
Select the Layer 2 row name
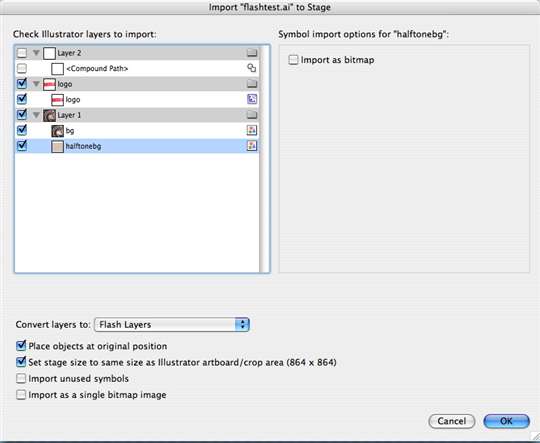click(x=69, y=53)
